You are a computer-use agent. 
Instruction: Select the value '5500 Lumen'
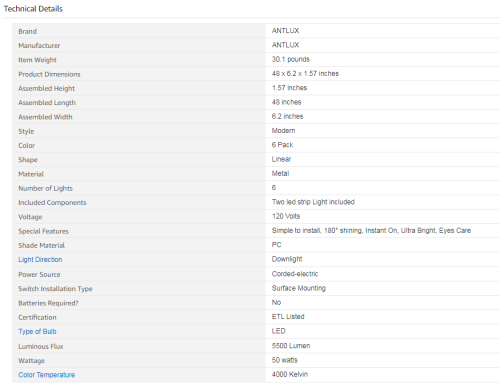(x=291, y=346)
